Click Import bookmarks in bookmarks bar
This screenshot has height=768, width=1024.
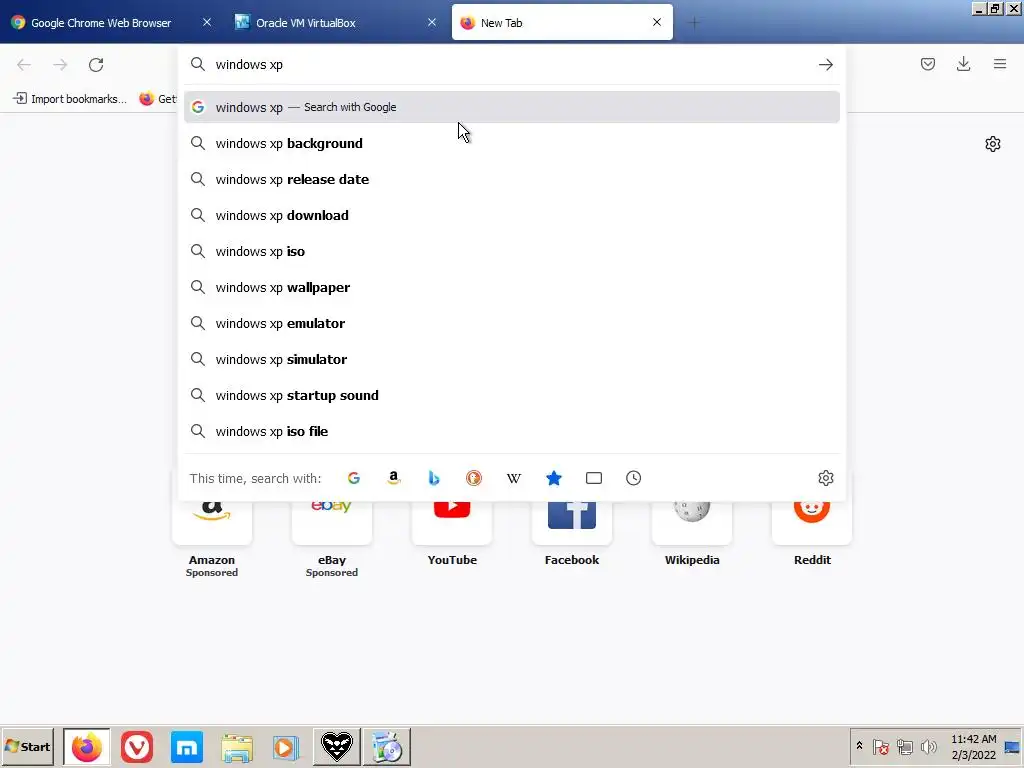click(x=70, y=99)
